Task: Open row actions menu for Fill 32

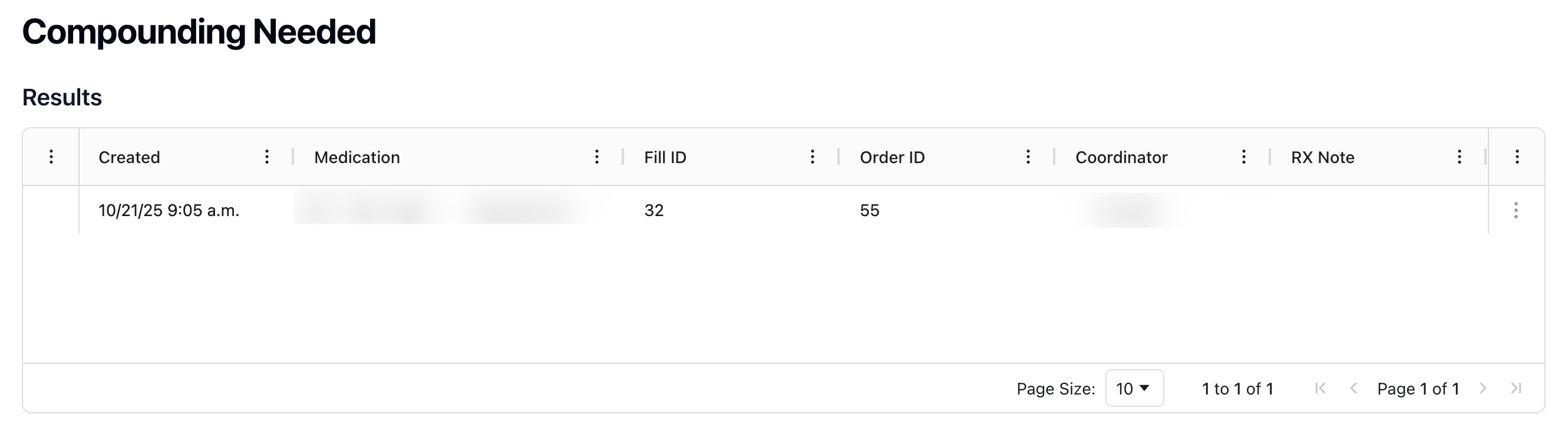Action: pos(1516,210)
